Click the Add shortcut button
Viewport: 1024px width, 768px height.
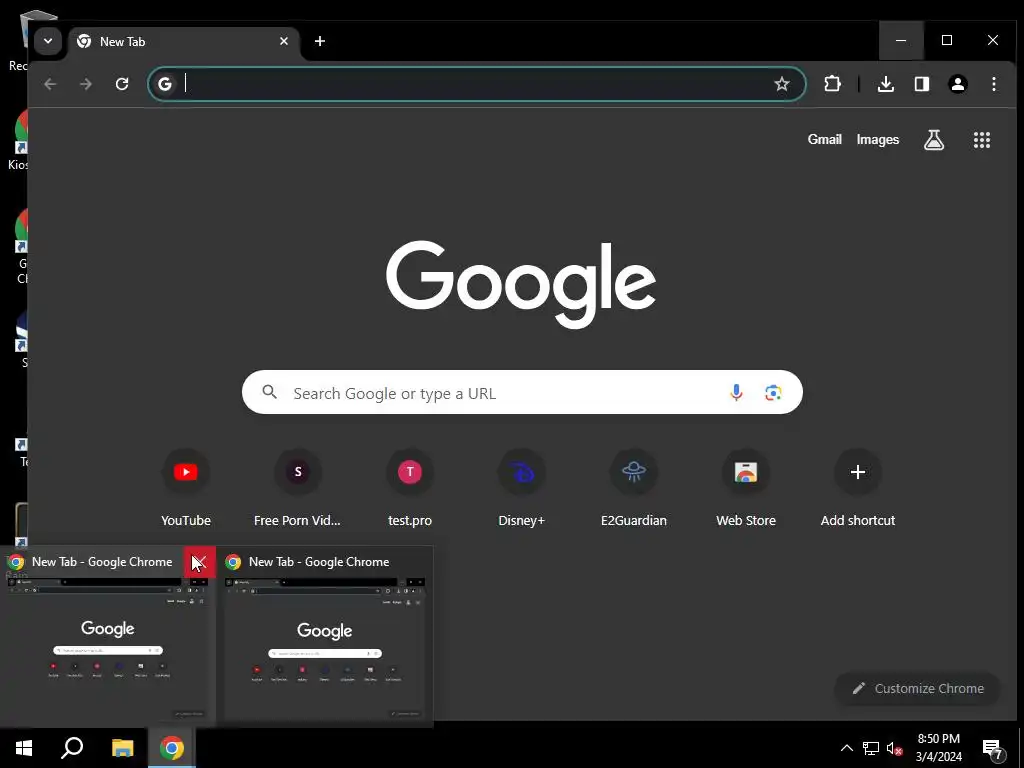(857, 488)
